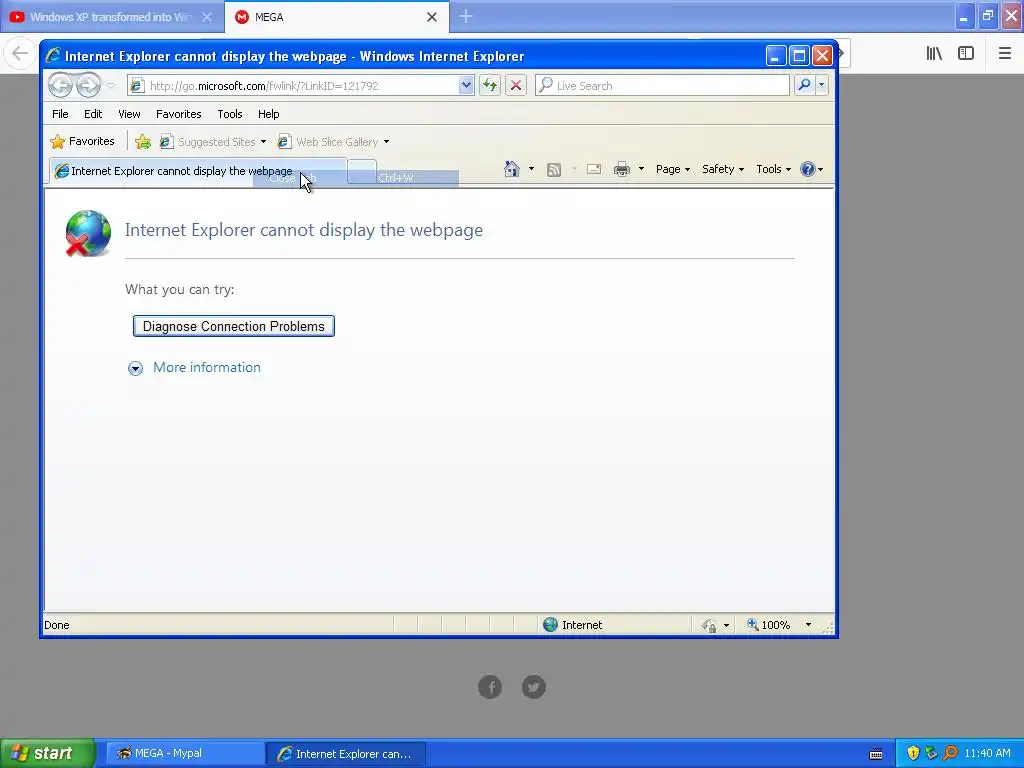Open IE recent pages dropdown arrow
The height and width of the screenshot is (768, 1024).
coord(110,86)
